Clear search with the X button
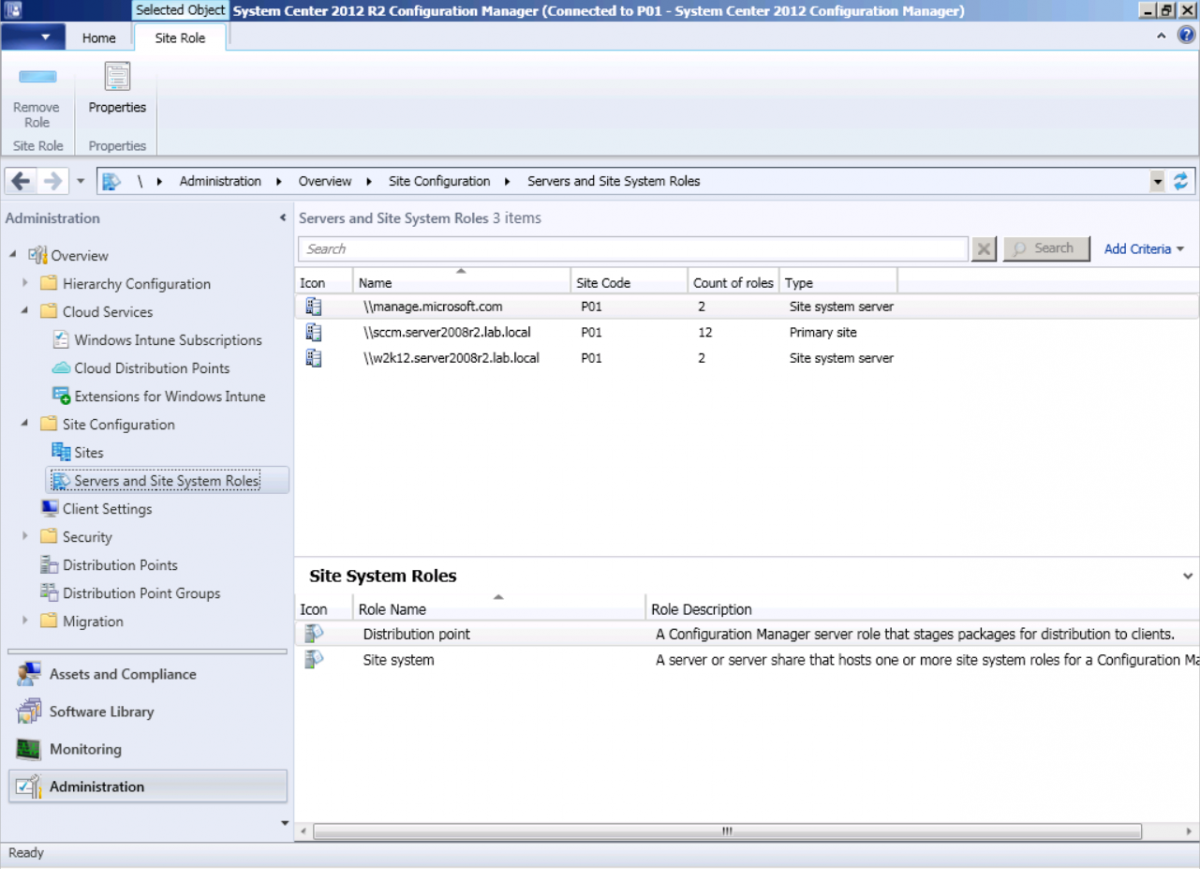Viewport: 1200px width, 869px height. coord(984,249)
